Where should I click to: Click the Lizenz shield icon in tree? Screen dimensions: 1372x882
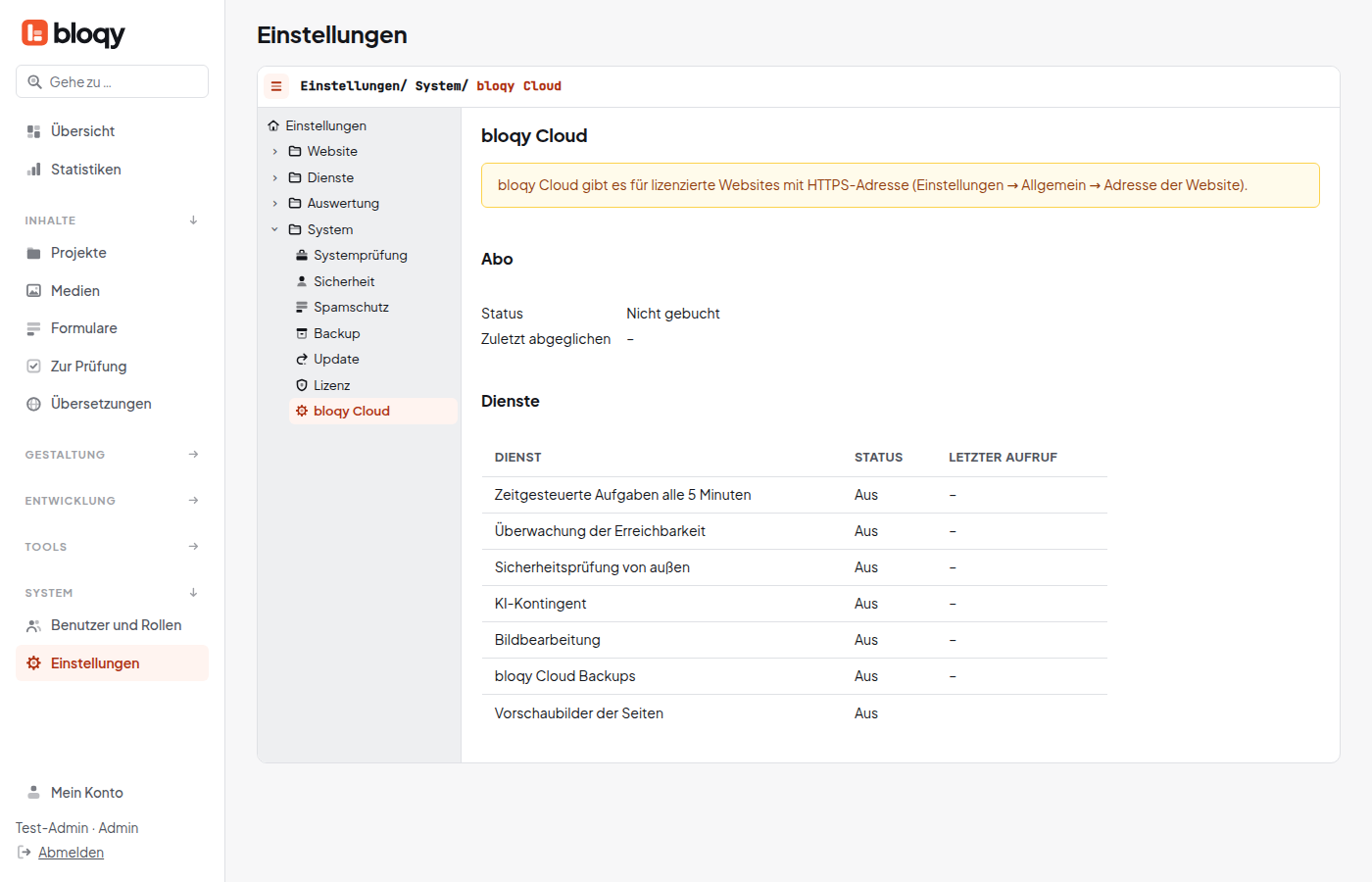[x=302, y=386]
